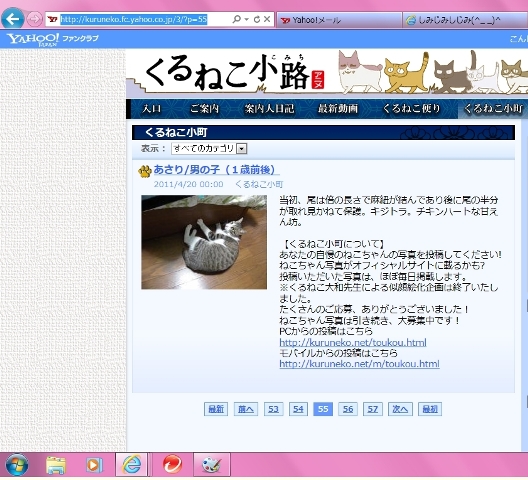Click the くるねこ小町 category link under the date
The width and height of the screenshot is (528, 480).
pyautogui.click(x=259, y=184)
